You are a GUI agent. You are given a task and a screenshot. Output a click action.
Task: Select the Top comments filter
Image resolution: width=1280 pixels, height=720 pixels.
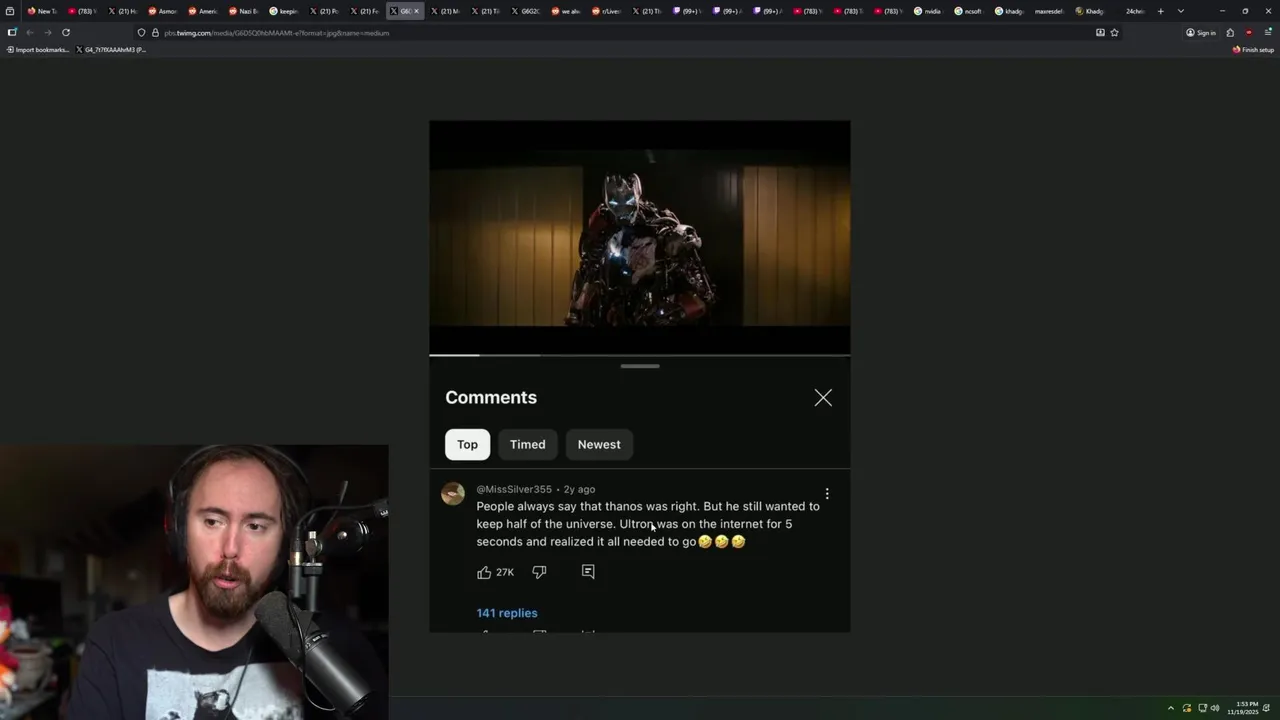click(467, 444)
